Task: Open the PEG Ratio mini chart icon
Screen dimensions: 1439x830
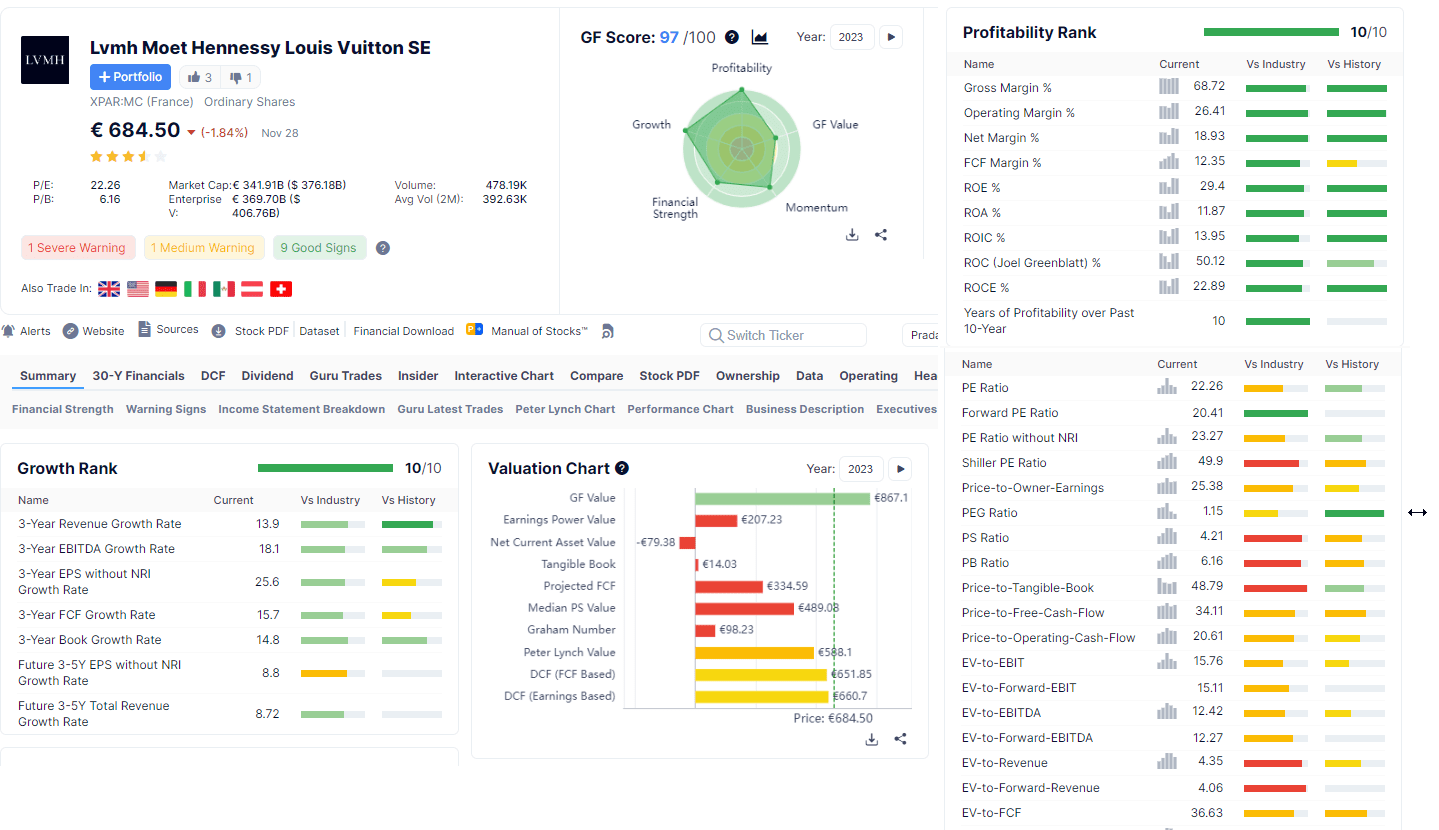Action: [1167, 511]
